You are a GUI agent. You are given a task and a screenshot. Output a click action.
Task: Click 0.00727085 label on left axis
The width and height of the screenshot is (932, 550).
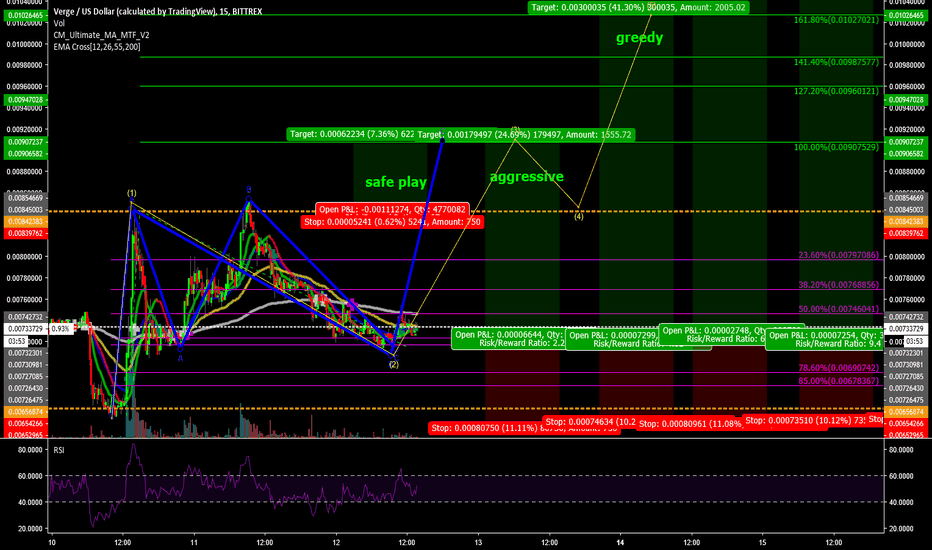coord(26,376)
